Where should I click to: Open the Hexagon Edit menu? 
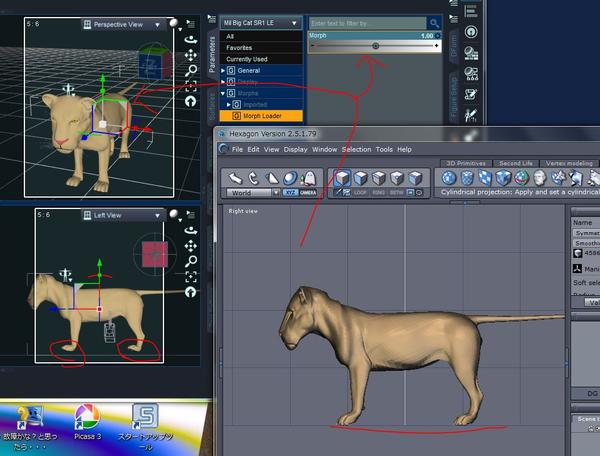click(253, 149)
